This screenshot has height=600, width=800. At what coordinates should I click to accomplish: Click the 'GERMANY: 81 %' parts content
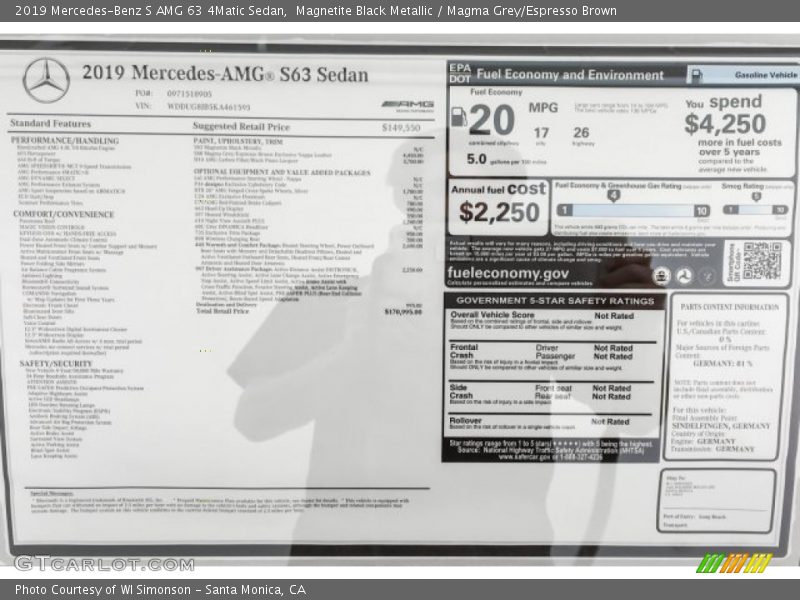click(x=722, y=364)
